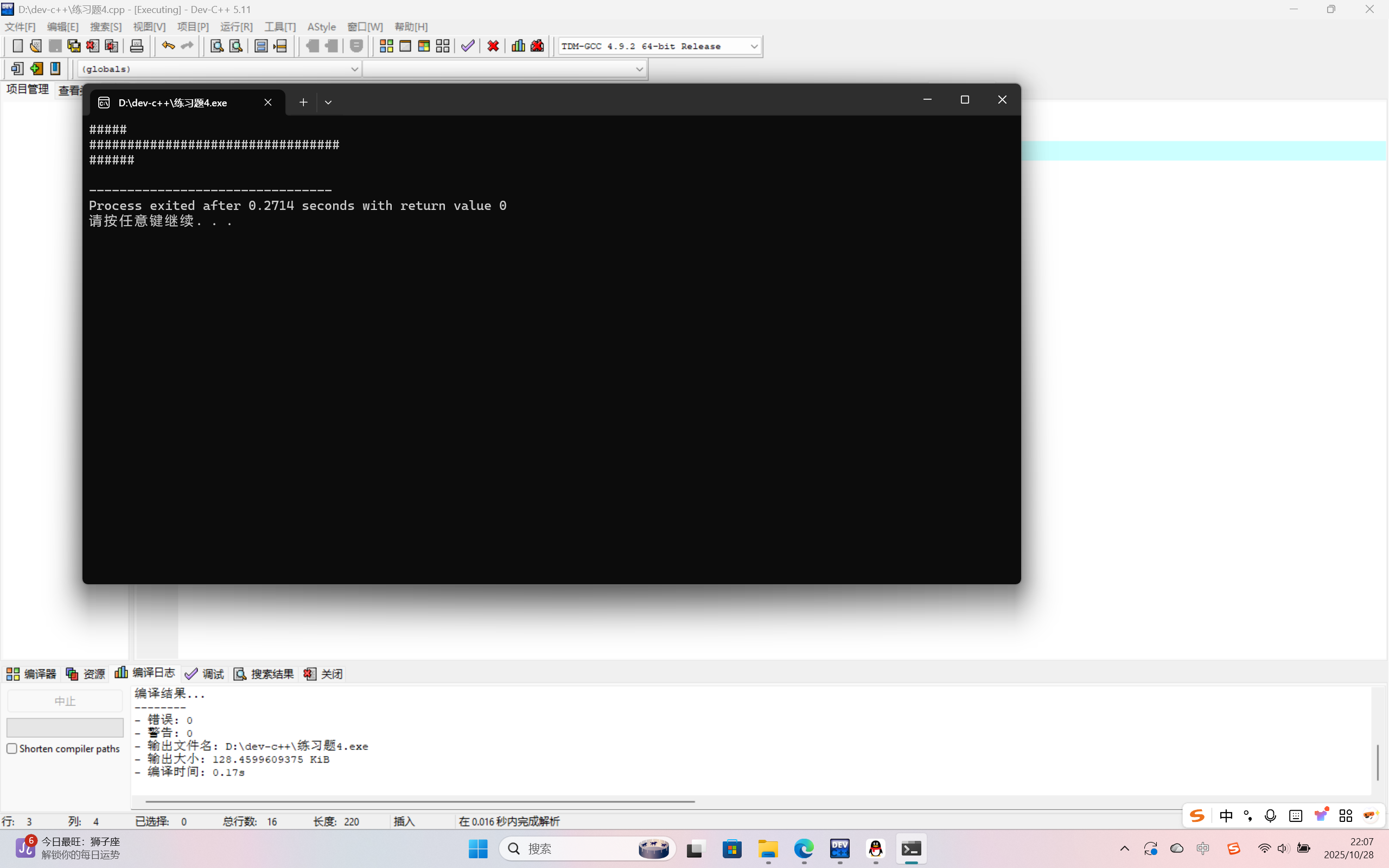1389x868 pixels.
Task: Click the QQ penguin taskbar icon
Action: point(875,848)
